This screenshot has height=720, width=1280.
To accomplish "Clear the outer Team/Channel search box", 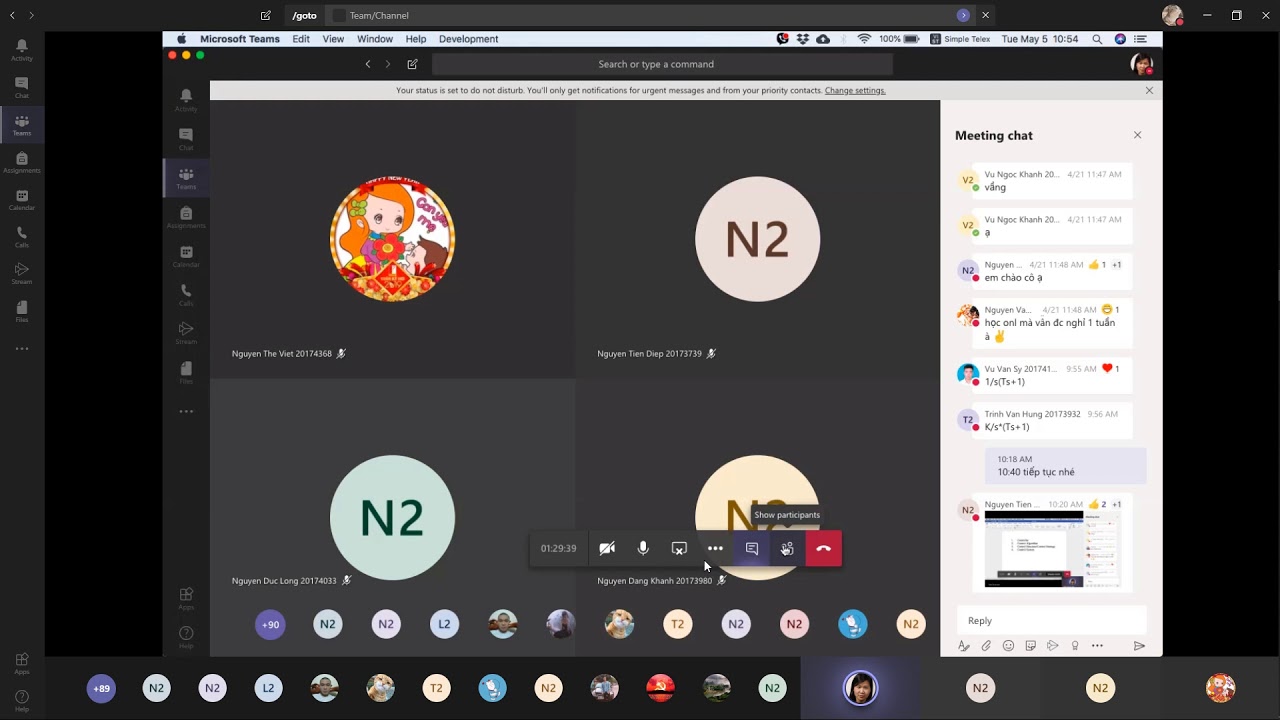I will pyautogui.click(x=985, y=15).
